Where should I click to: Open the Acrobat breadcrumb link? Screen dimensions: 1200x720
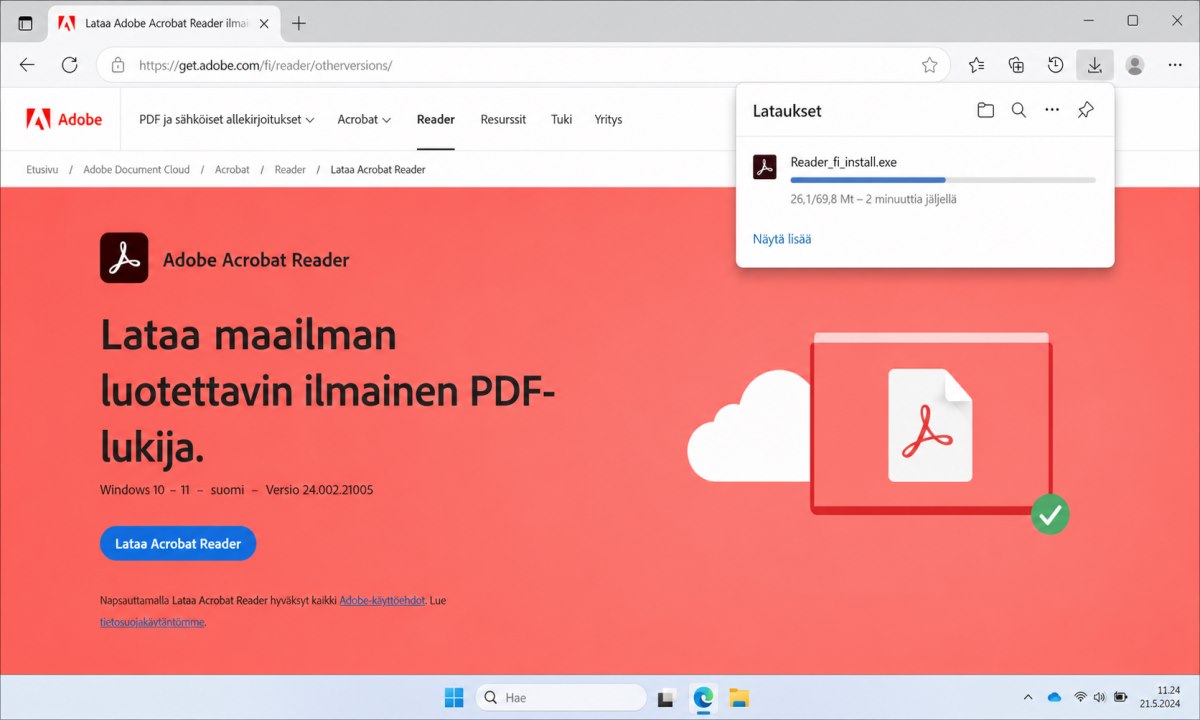pos(232,169)
